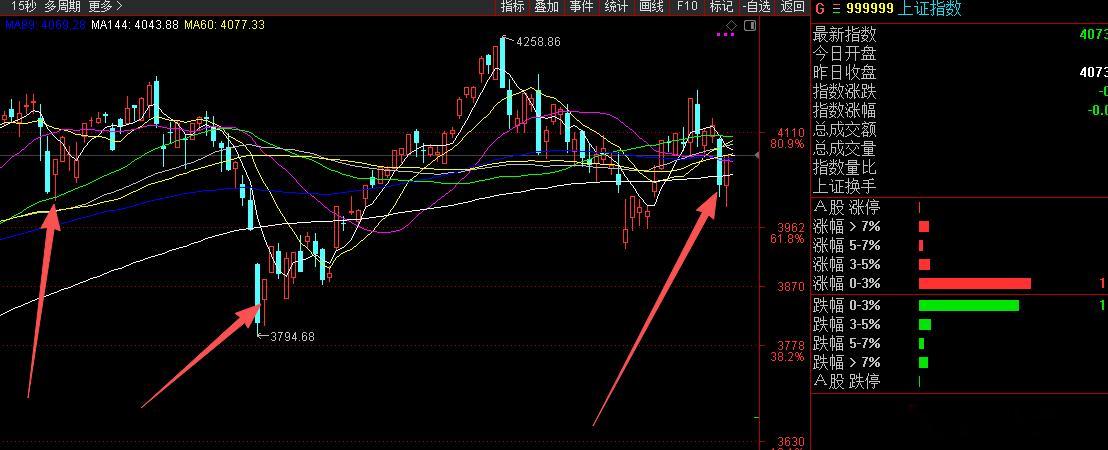Viewport: 1108px width, 450px height.
Task: Open the 叠加 overlay menu
Action: [x=546, y=6]
